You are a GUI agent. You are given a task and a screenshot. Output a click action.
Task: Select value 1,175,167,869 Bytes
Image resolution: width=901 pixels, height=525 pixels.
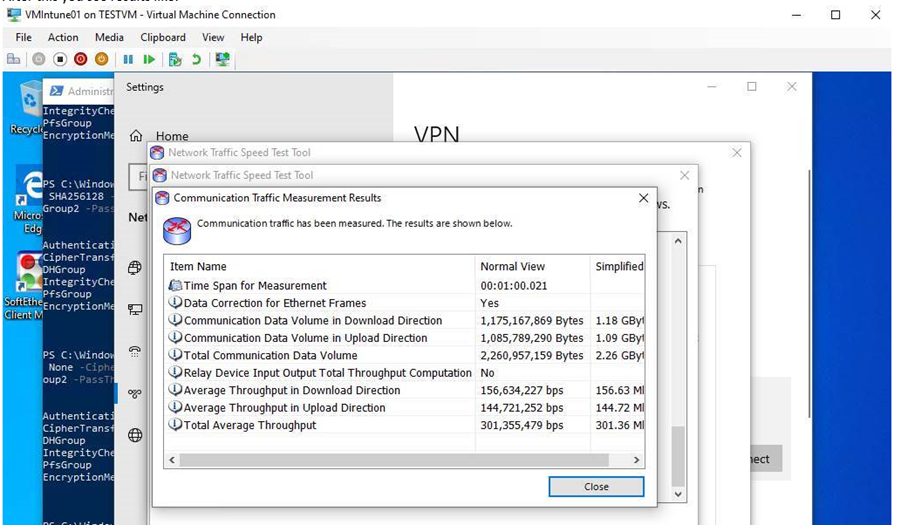point(532,321)
